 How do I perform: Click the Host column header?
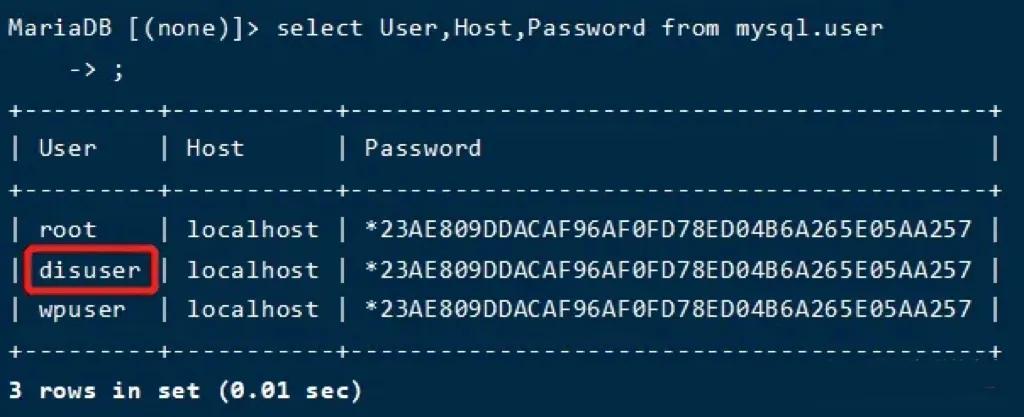tap(215, 149)
